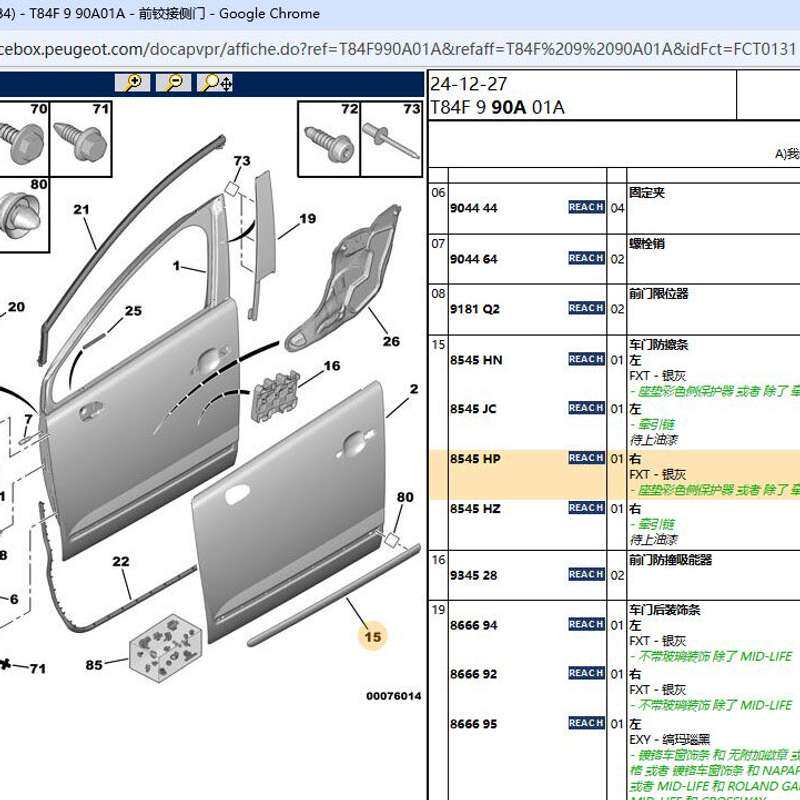
Task: Open REACH info for part 8666 95
Action: [x=586, y=723]
